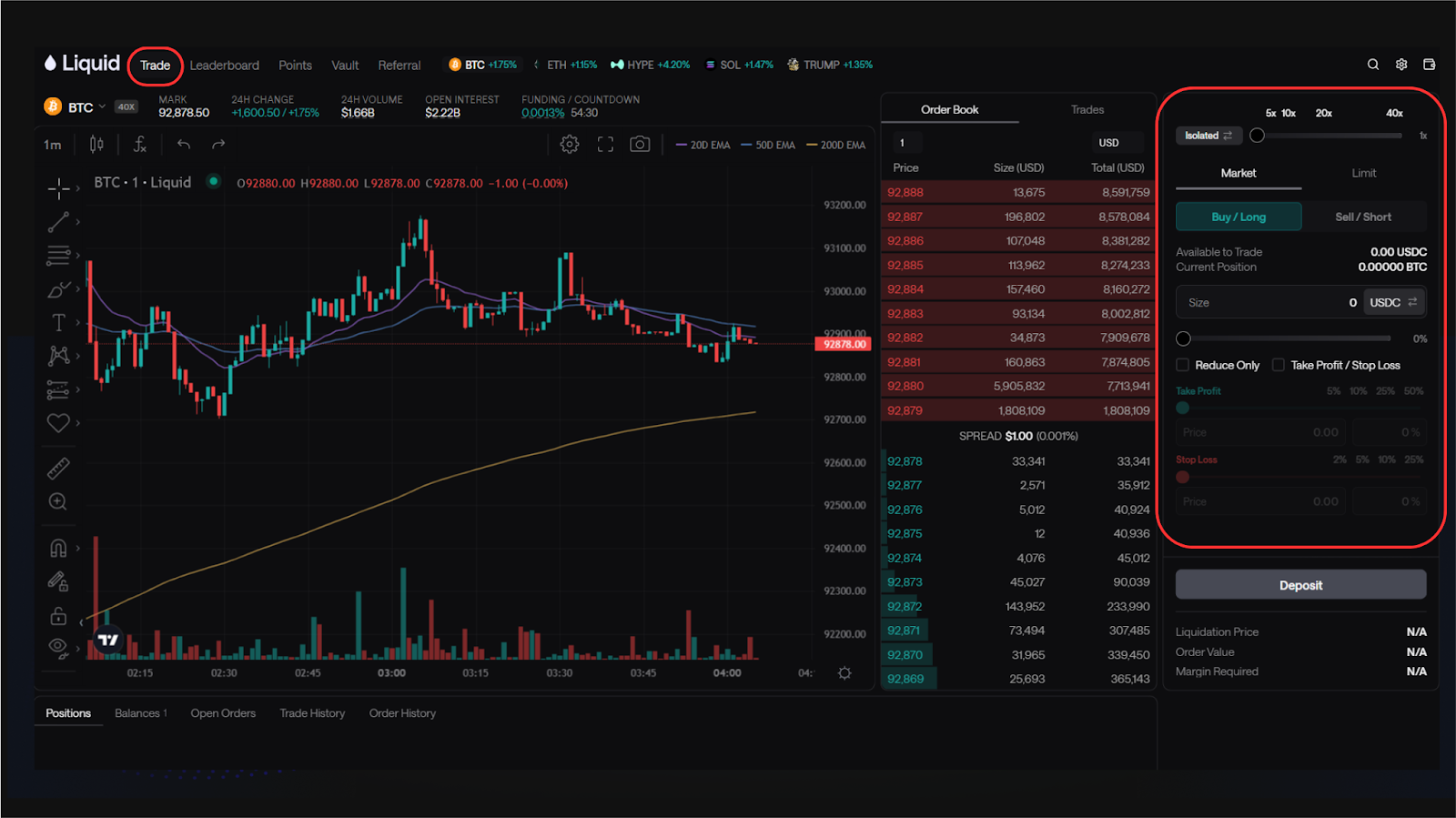This screenshot has width=1456, height=818.
Task: Expand the text tool group arrow
Action: click(78, 322)
